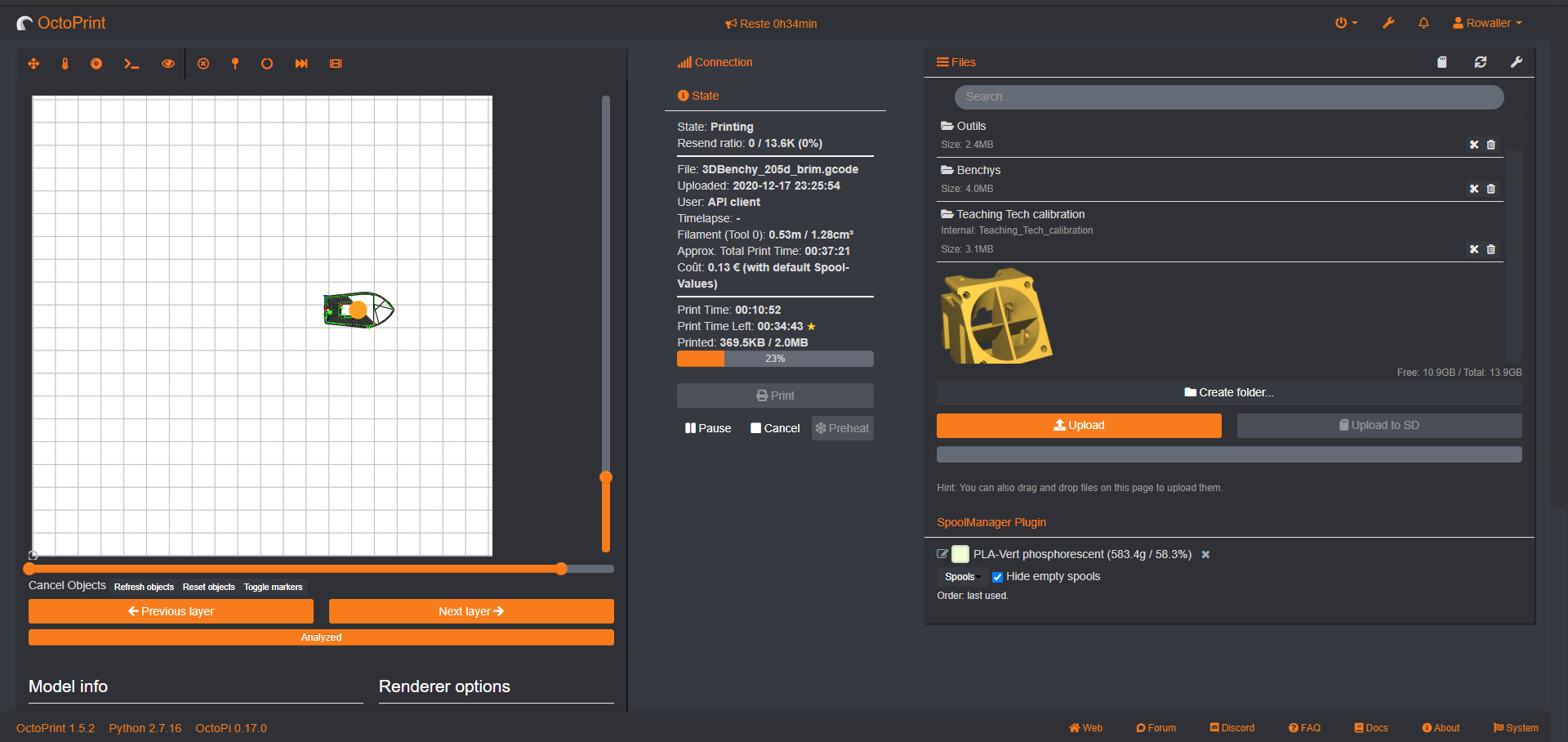Open the GCODE viewer tab icon
This screenshot has height=742, width=1568.
[96, 63]
